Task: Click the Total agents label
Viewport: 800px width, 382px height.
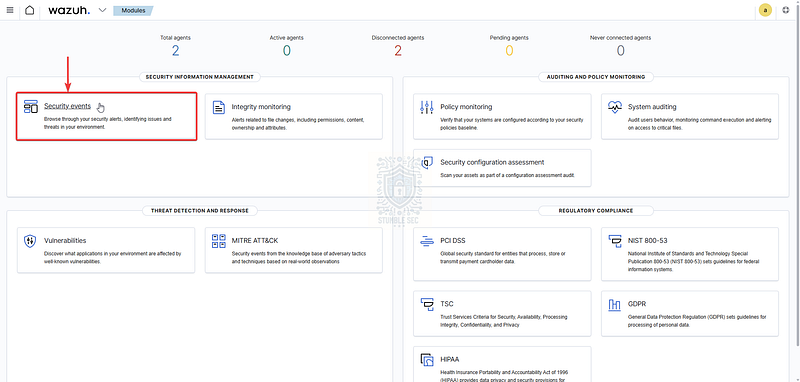Action: [x=176, y=38]
